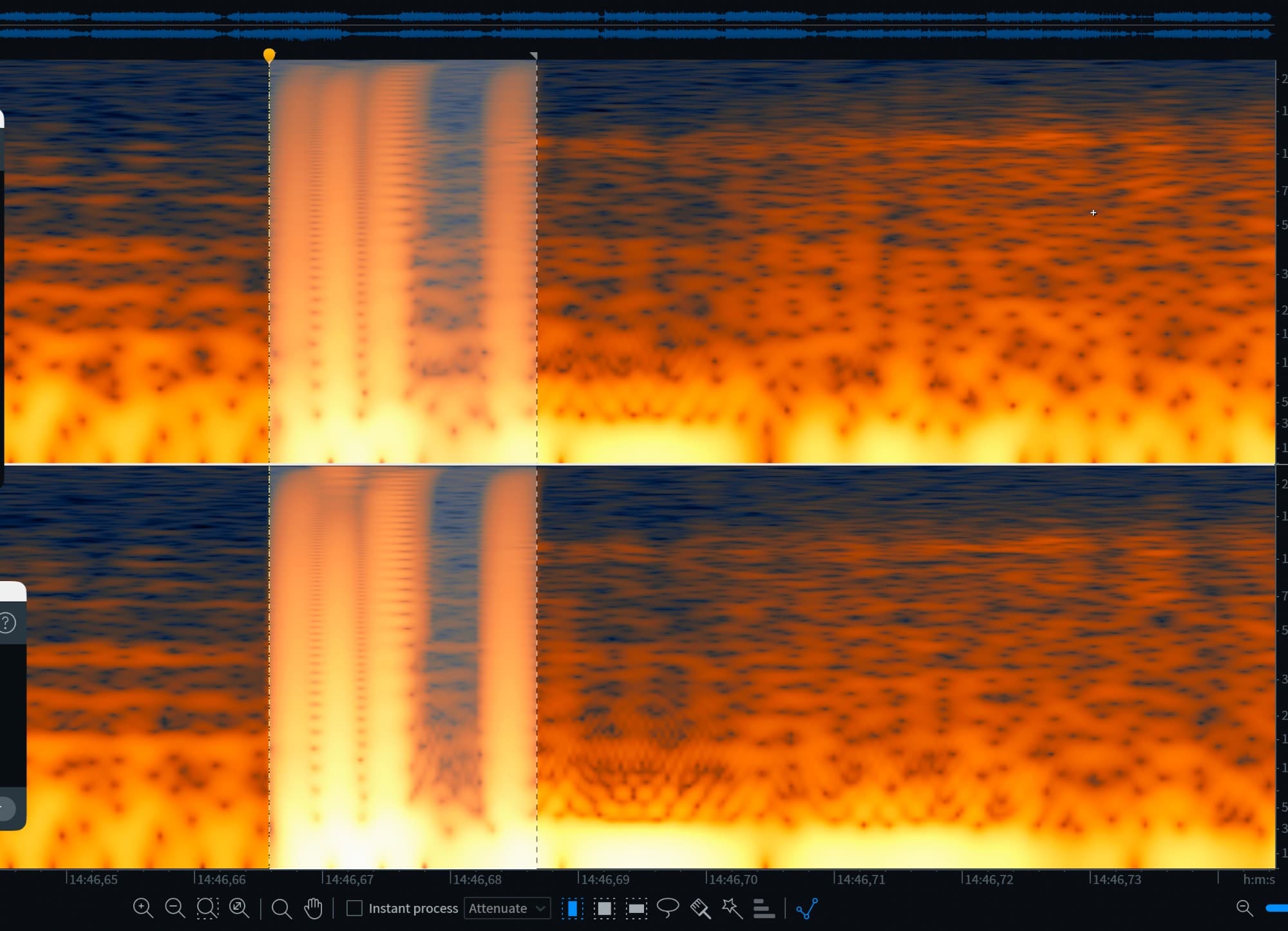Image resolution: width=1288 pixels, height=931 pixels.
Task: Switch to the Time-frequency selection tool
Action: [604, 908]
